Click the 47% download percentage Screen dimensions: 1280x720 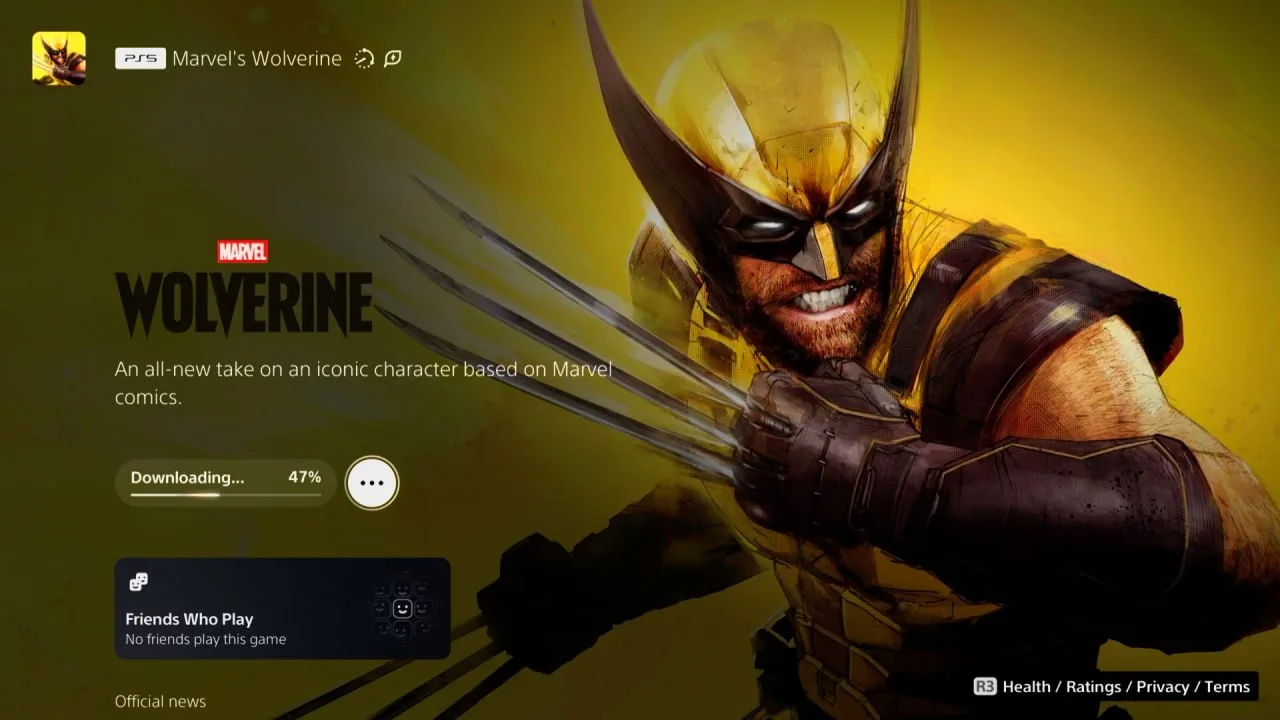point(305,477)
